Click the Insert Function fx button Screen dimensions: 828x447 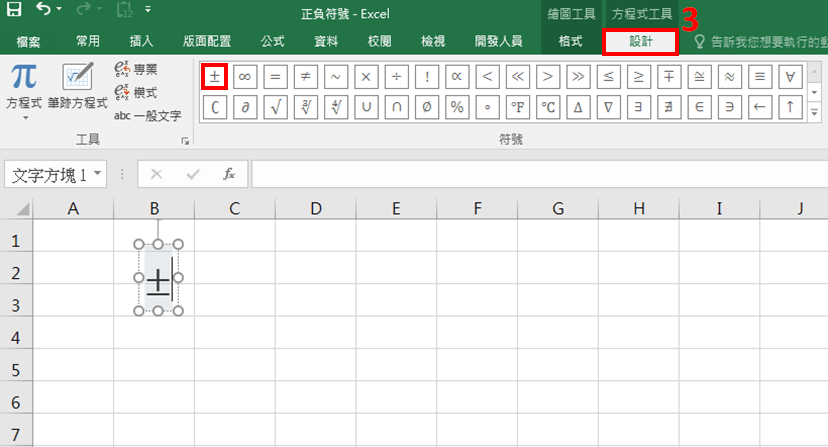pyautogui.click(x=229, y=174)
